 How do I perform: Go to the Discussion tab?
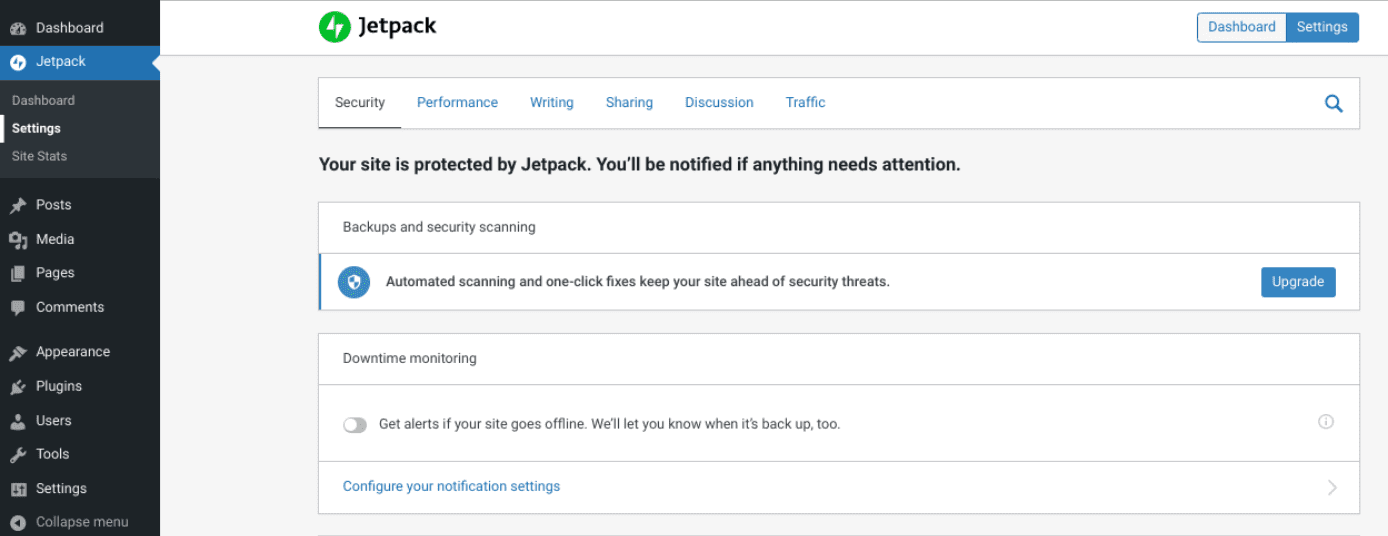719,102
